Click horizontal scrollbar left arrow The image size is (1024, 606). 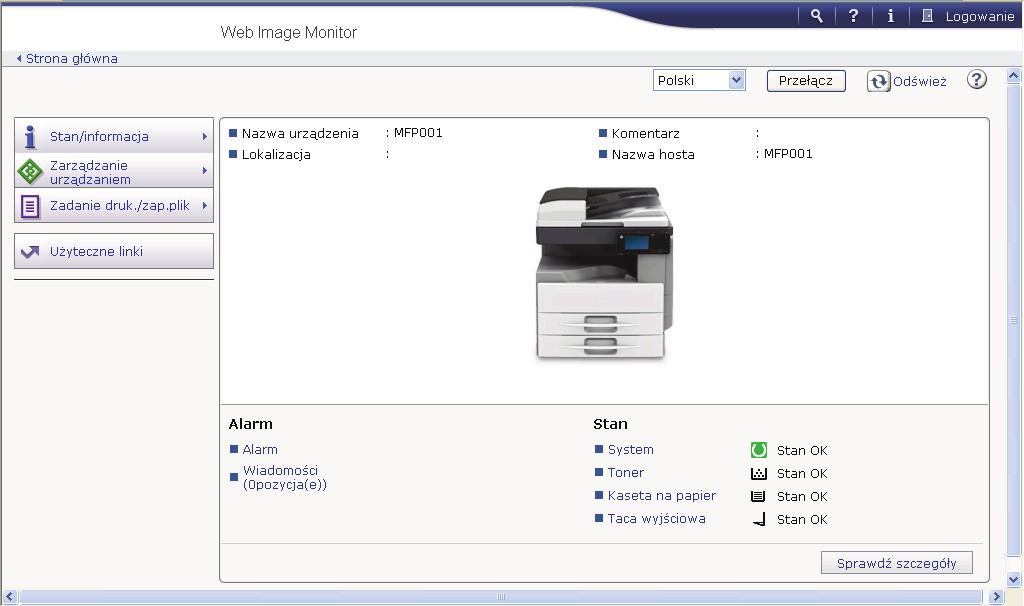click(9, 596)
